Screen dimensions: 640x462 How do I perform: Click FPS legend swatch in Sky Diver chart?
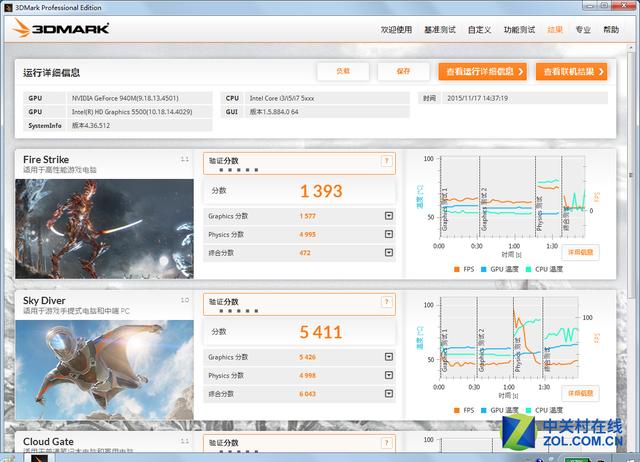pos(457,410)
